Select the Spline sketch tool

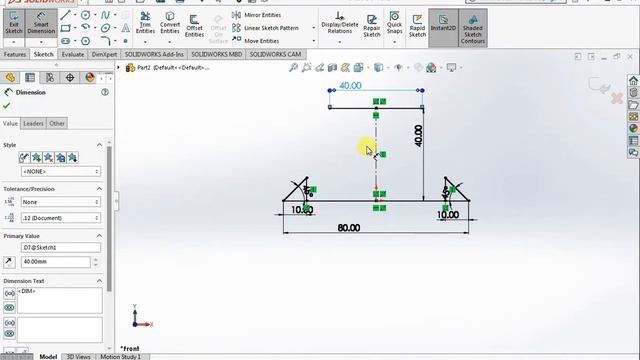pyautogui.click(x=105, y=16)
